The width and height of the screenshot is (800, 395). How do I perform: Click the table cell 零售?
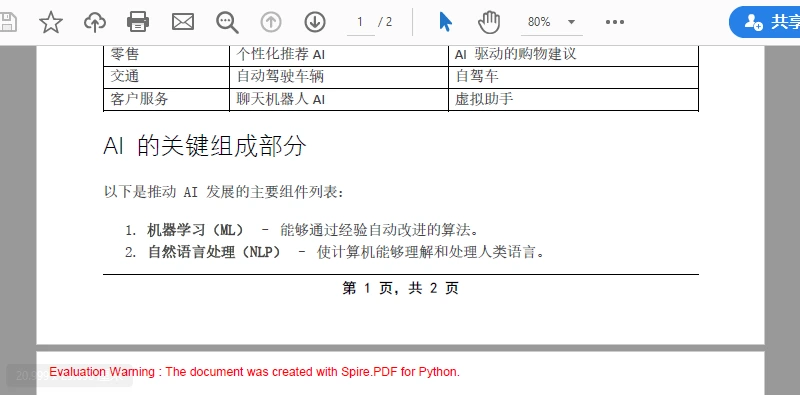166,55
